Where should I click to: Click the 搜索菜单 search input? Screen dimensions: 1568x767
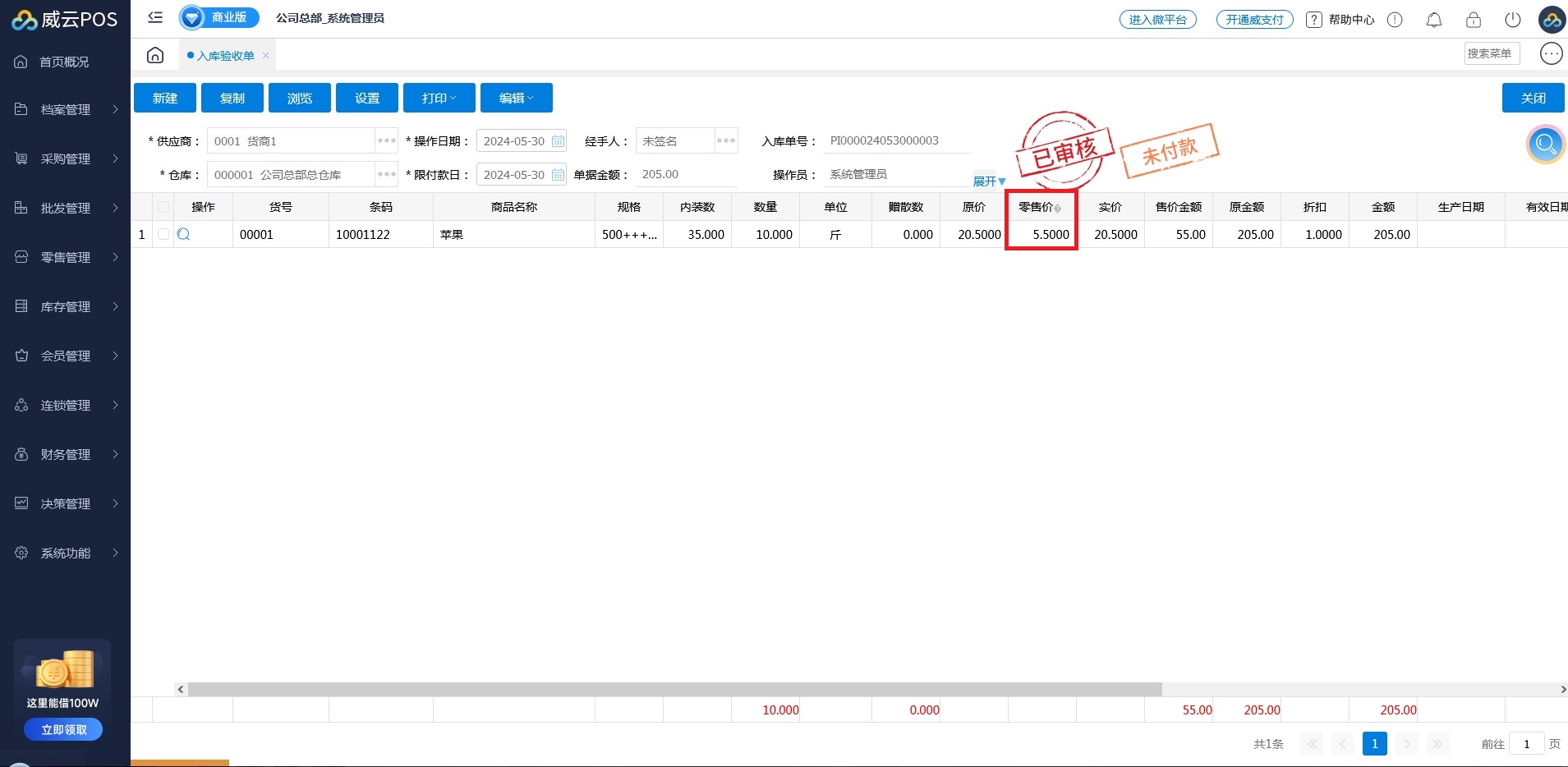click(x=1491, y=54)
